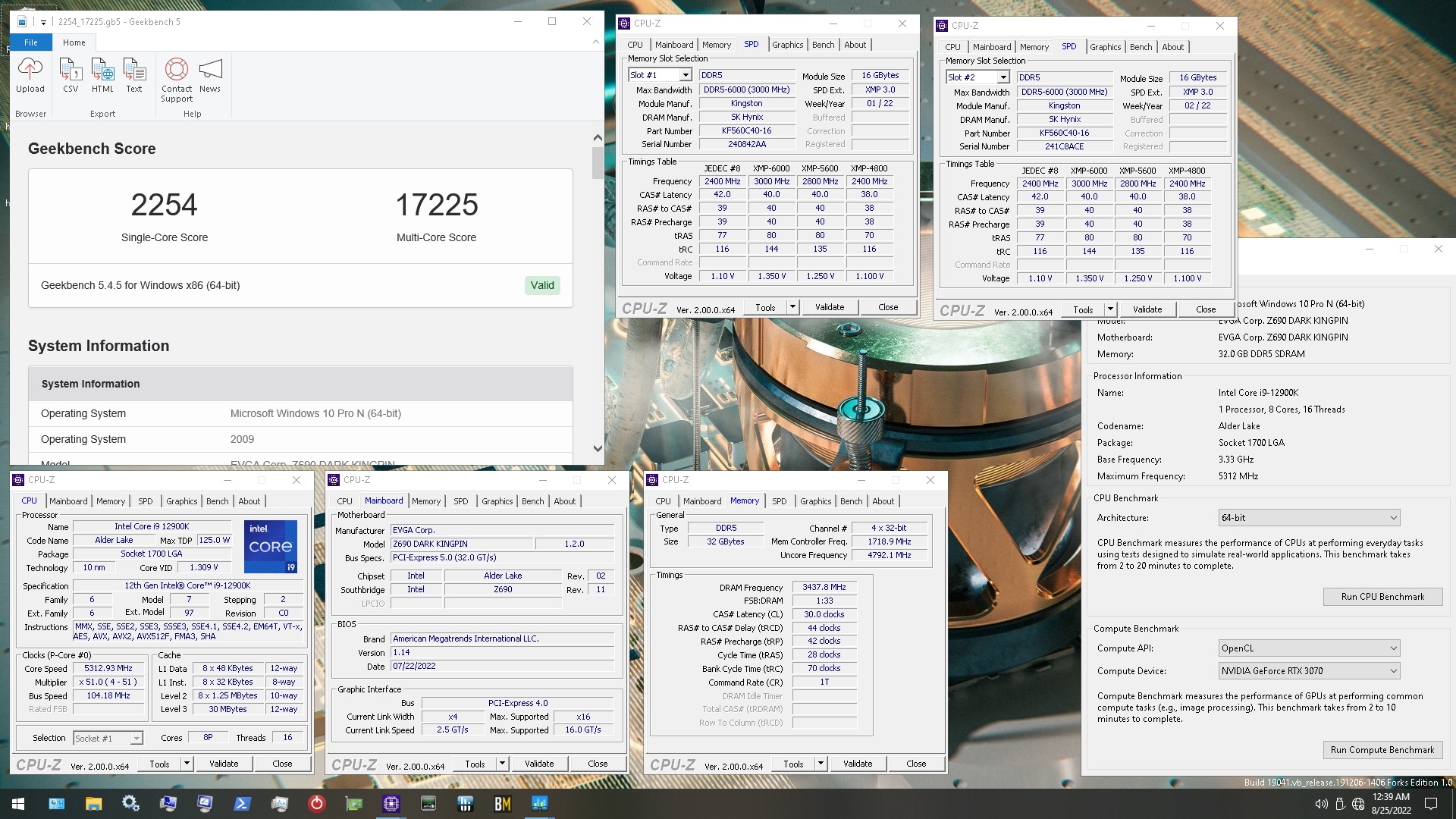The width and height of the screenshot is (1456, 819).
Task: Click Validate in Slot #2 SPD window
Action: [x=1147, y=309]
